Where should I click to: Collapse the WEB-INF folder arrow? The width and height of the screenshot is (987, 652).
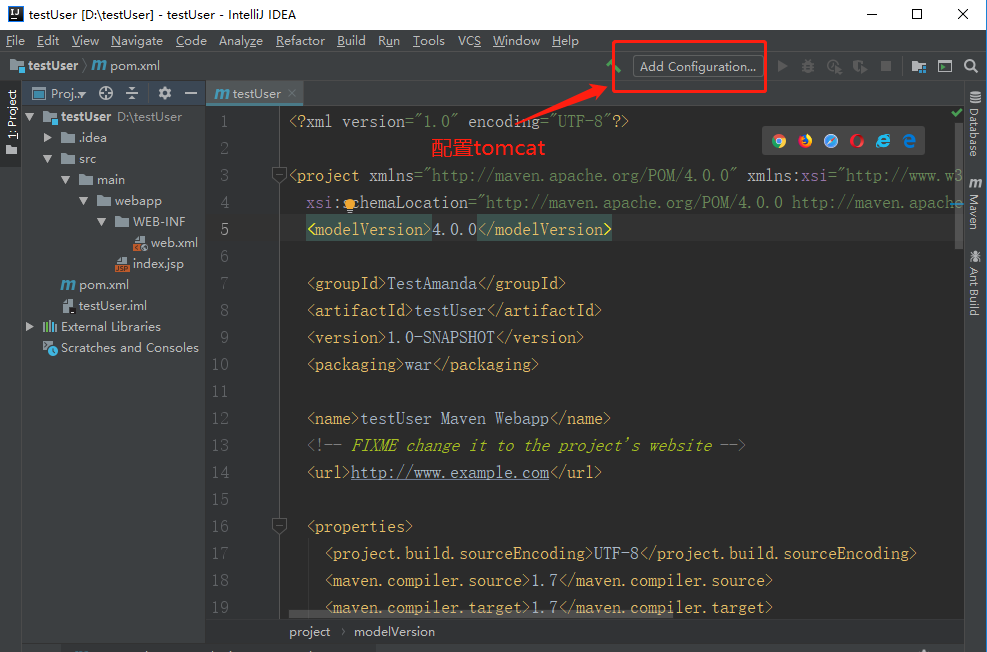pyautogui.click(x=102, y=222)
